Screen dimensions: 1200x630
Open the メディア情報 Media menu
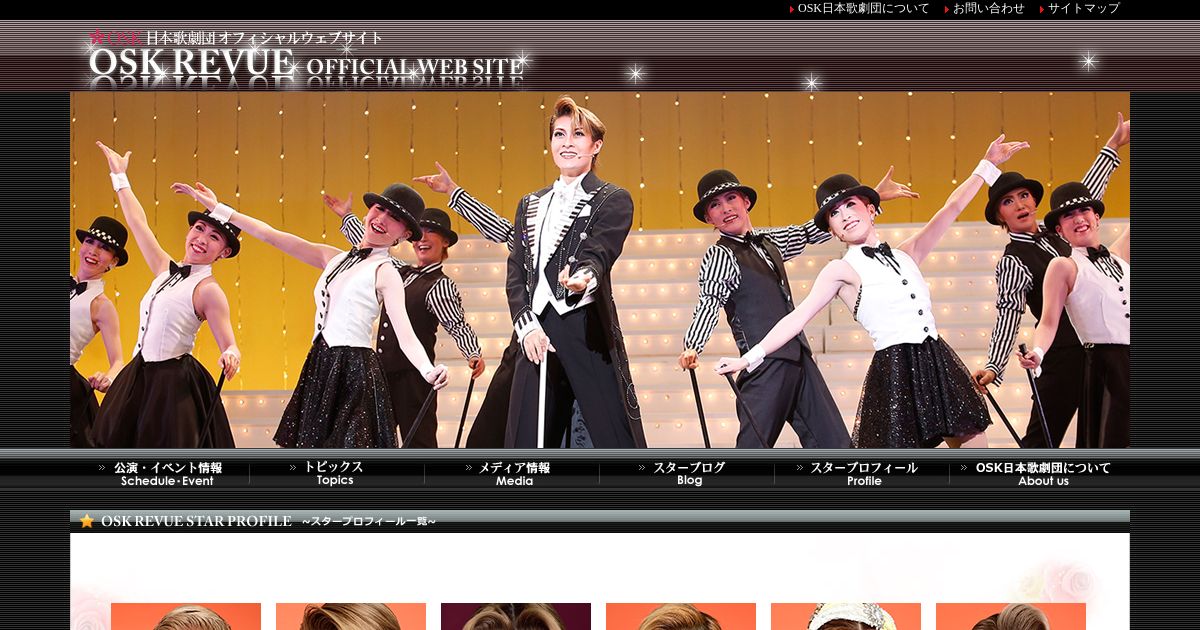tap(512, 473)
